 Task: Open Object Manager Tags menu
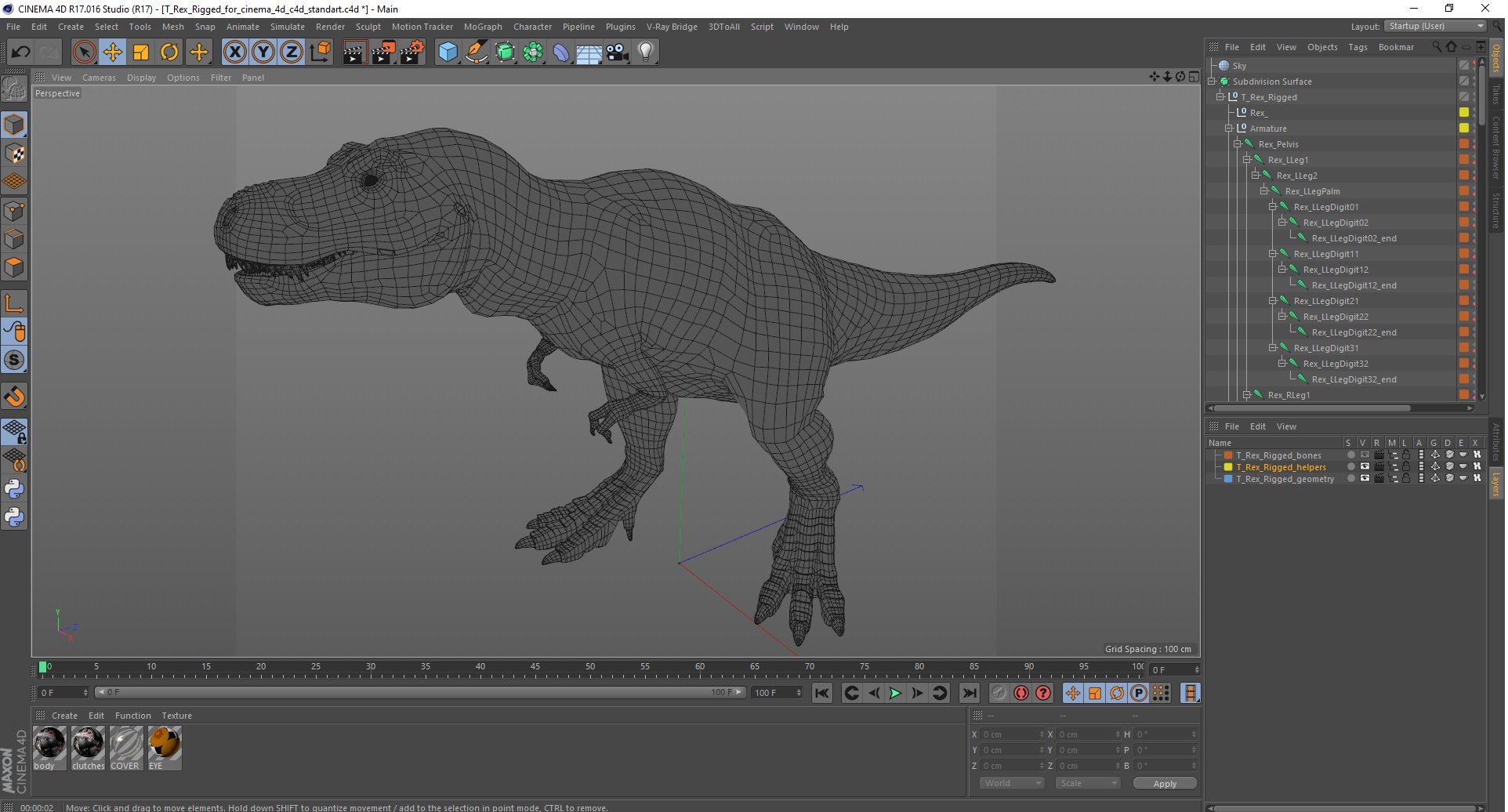(x=1358, y=47)
